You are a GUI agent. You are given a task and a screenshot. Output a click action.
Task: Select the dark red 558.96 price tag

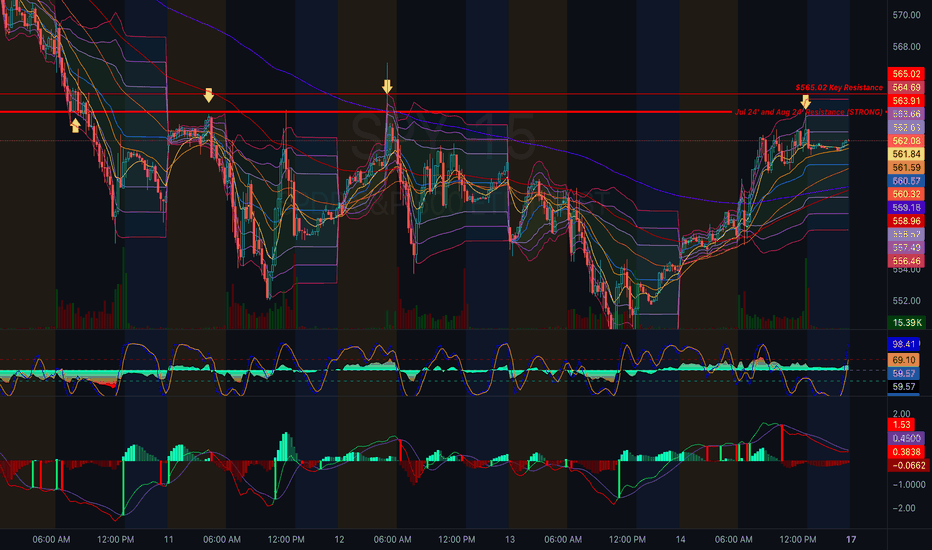pos(906,221)
